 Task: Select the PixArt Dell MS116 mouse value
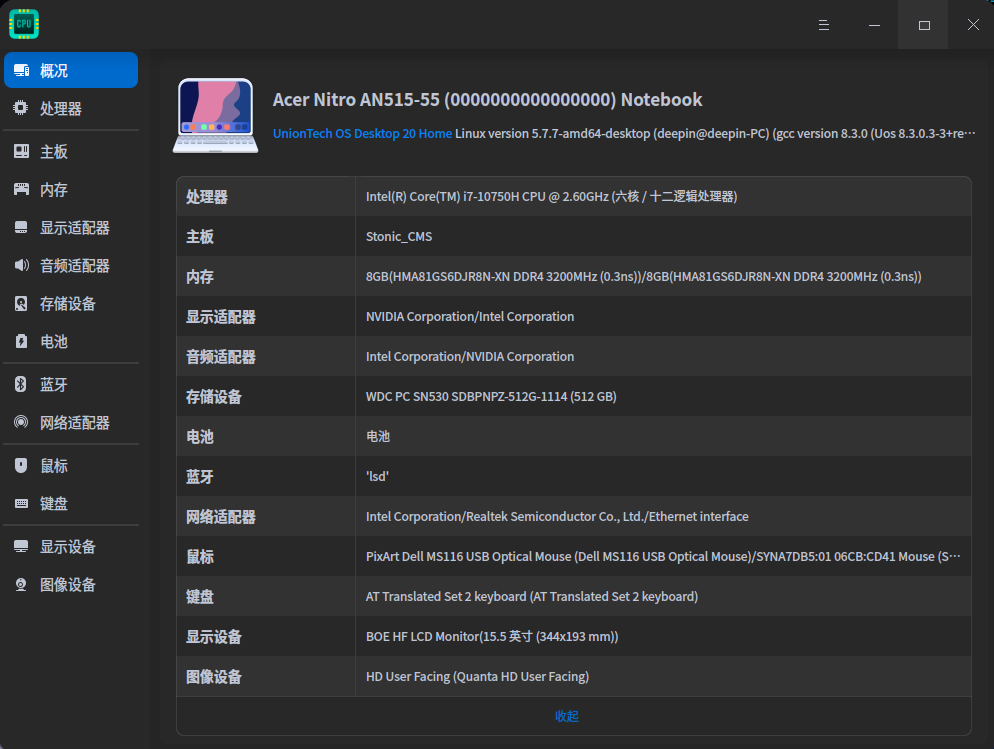(663, 556)
